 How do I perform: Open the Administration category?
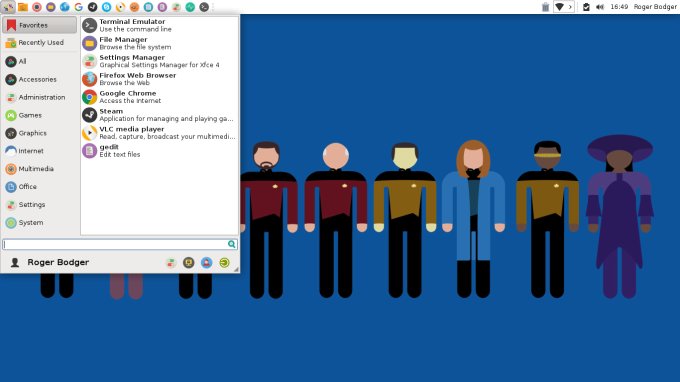39,97
